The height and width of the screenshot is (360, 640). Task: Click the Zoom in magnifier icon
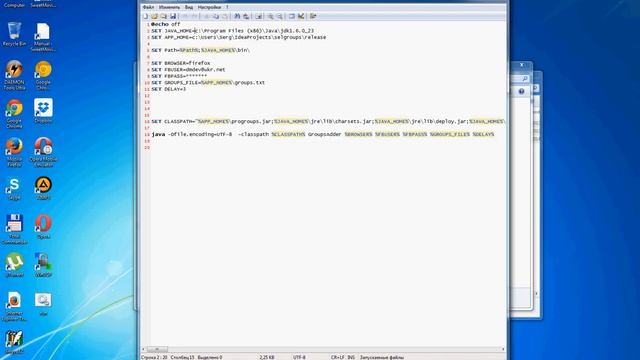[270, 16]
